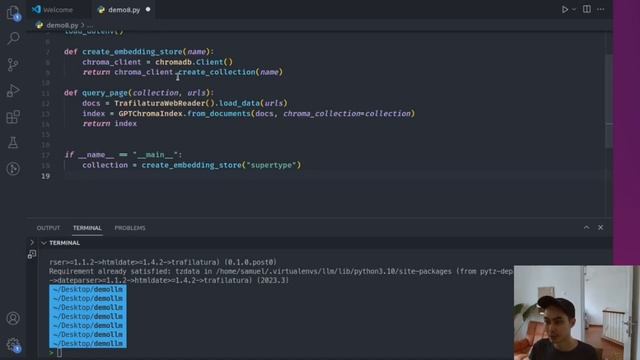Expand the terminal side chevron
The image size is (640, 360).
[x=32, y=242]
